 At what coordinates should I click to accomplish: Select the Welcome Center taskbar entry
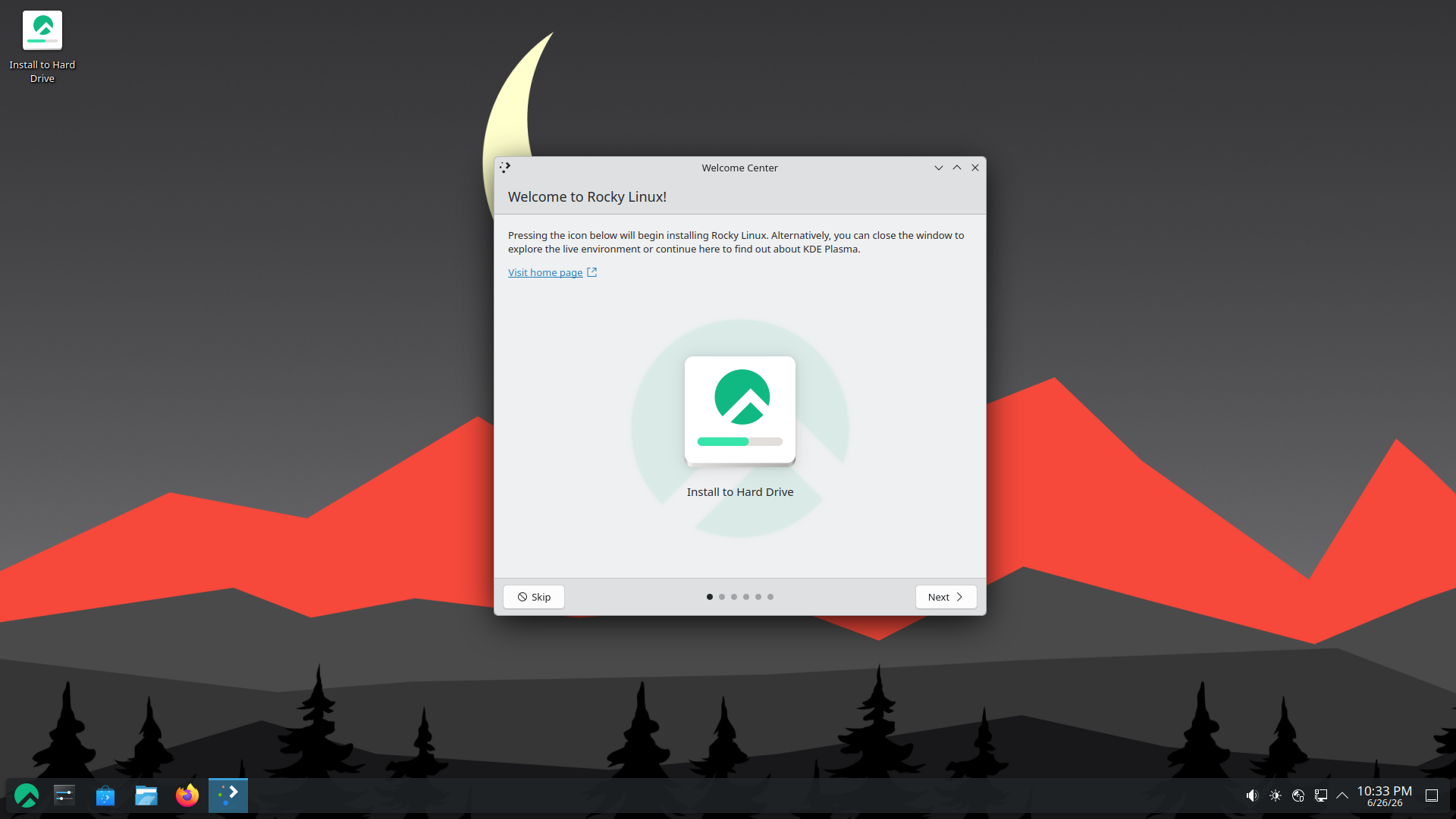(x=228, y=795)
